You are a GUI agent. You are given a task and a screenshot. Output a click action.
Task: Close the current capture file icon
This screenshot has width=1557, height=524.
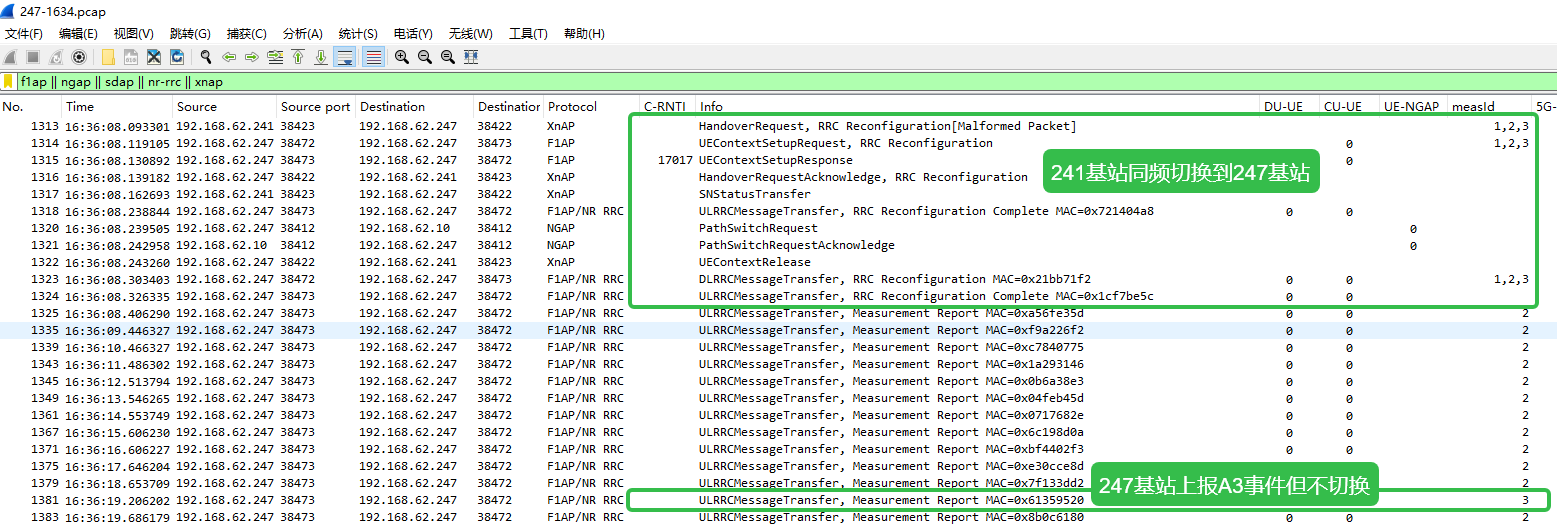click(x=154, y=57)
